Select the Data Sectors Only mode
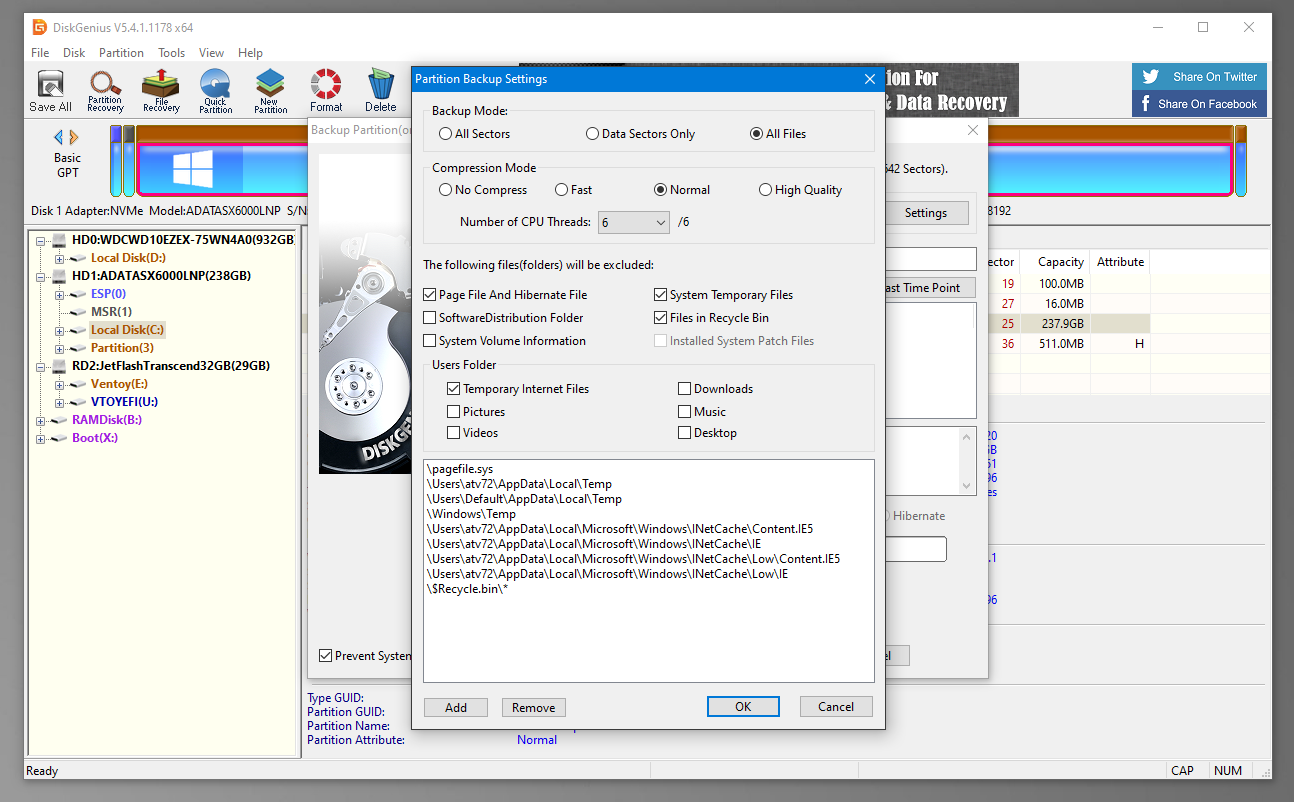The height and width of the screenshot is (802, 1294). coord(593,134)
